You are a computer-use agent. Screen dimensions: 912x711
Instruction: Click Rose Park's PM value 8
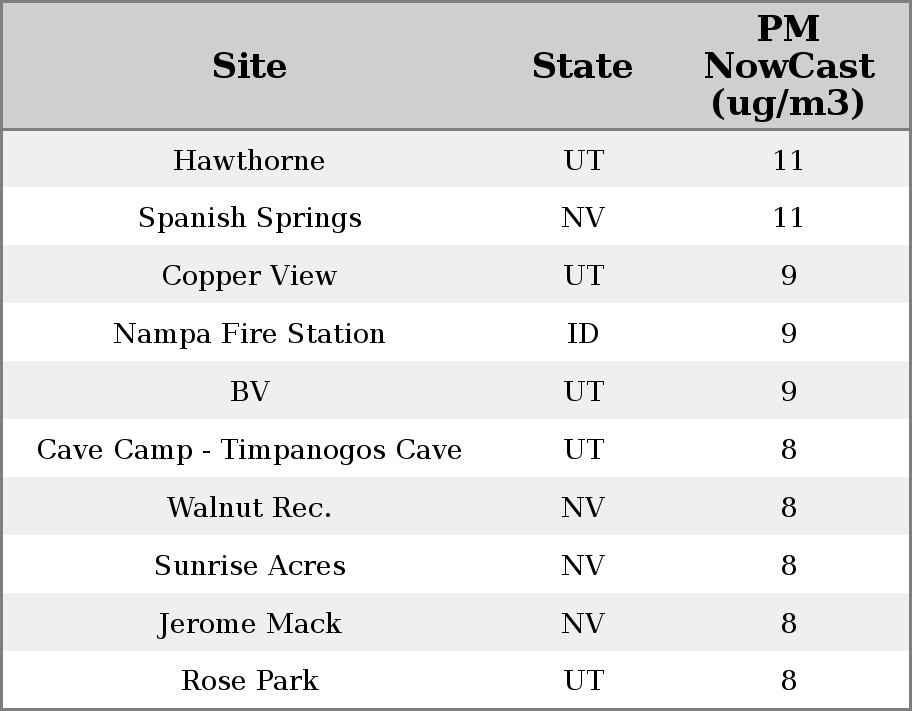click(788, 681)
